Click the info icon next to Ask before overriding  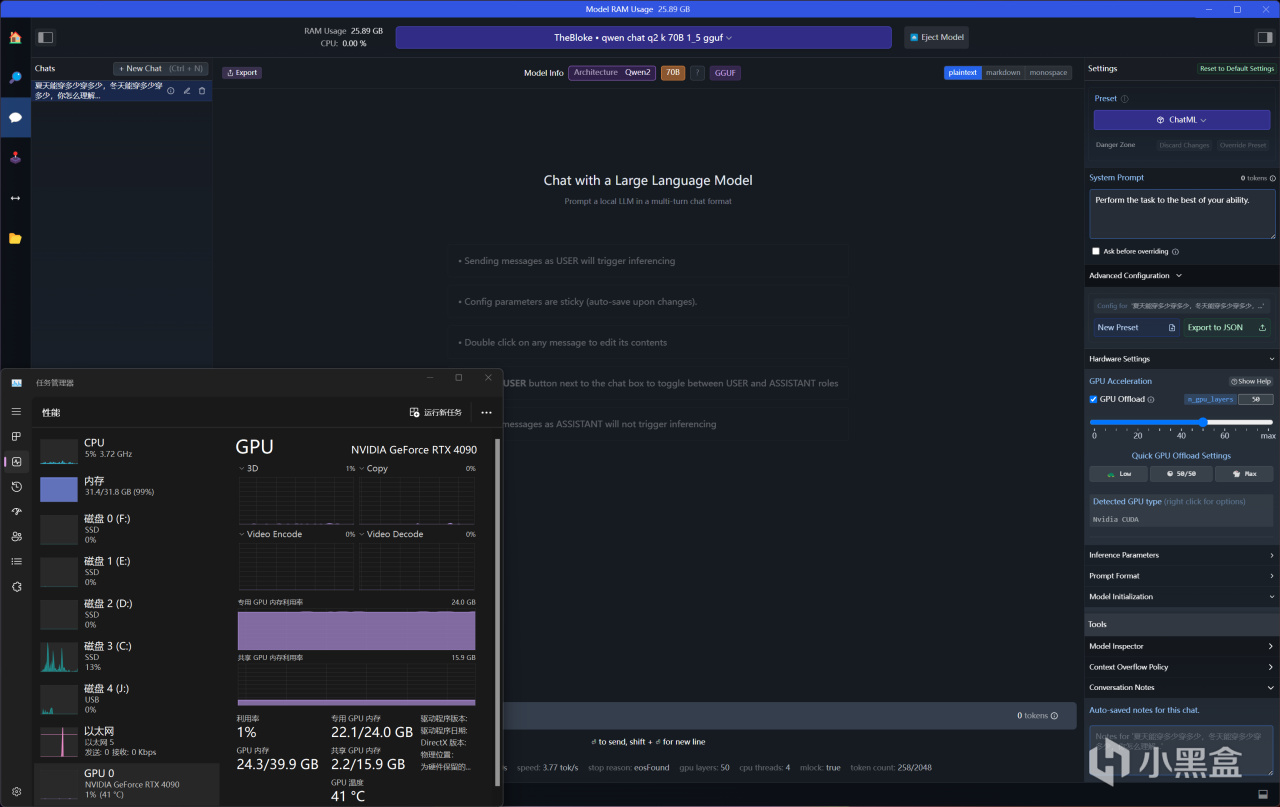click(x=1175, y=252)
